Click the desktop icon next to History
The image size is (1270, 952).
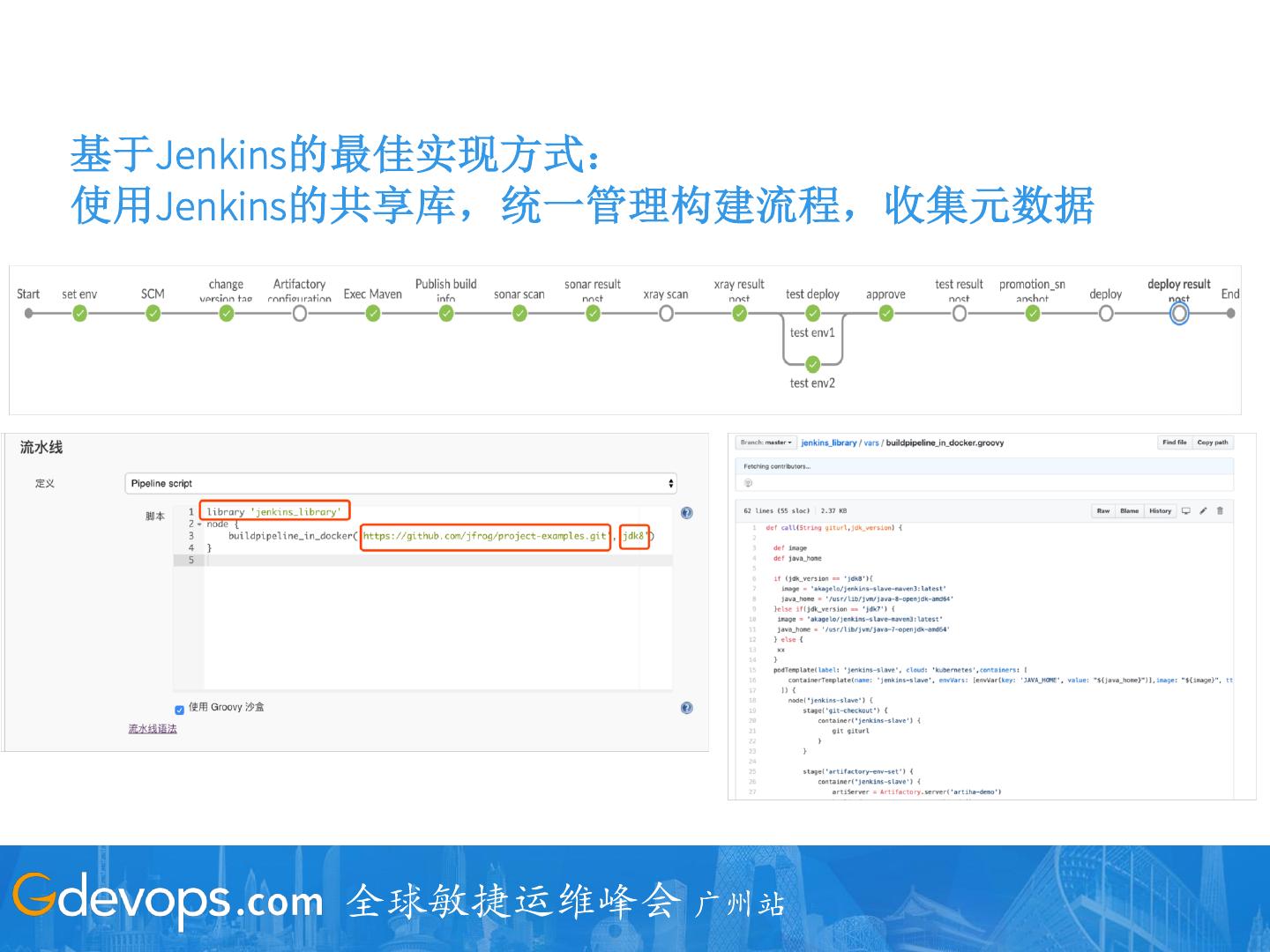pyautogui.click(x=1186, y=510)
